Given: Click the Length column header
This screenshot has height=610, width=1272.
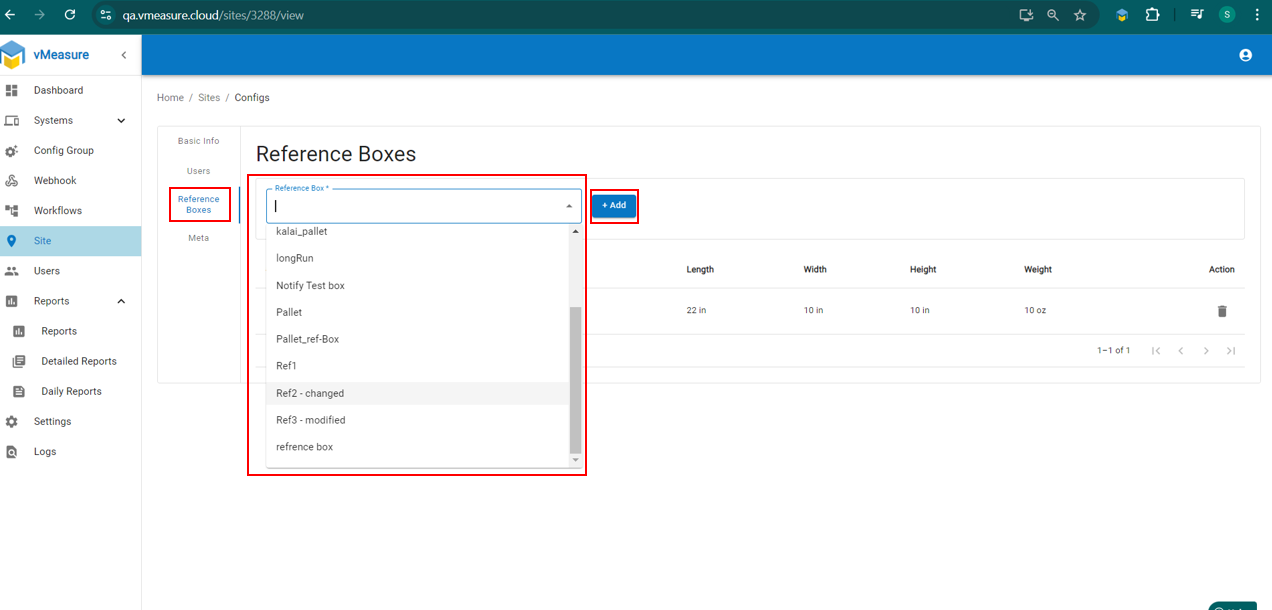Looking at the screenshot, I should pos(700,270).
